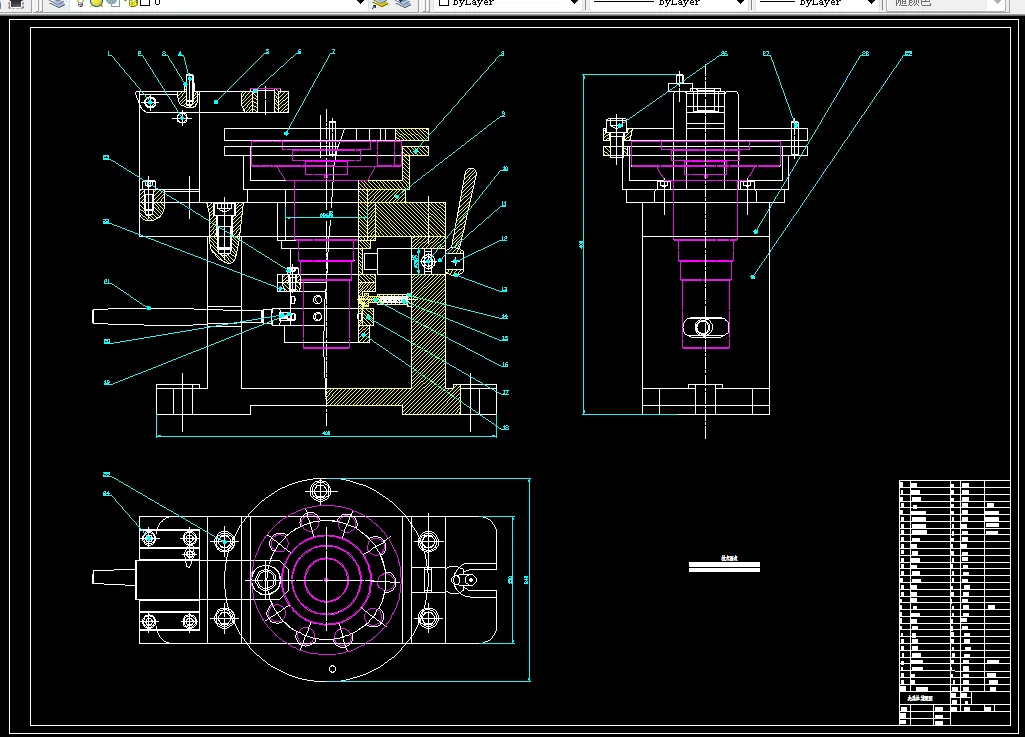The image size is (1025, 737).
Task: Toggle freeze/thaw sun icon for layer 0
Action: 96,3
